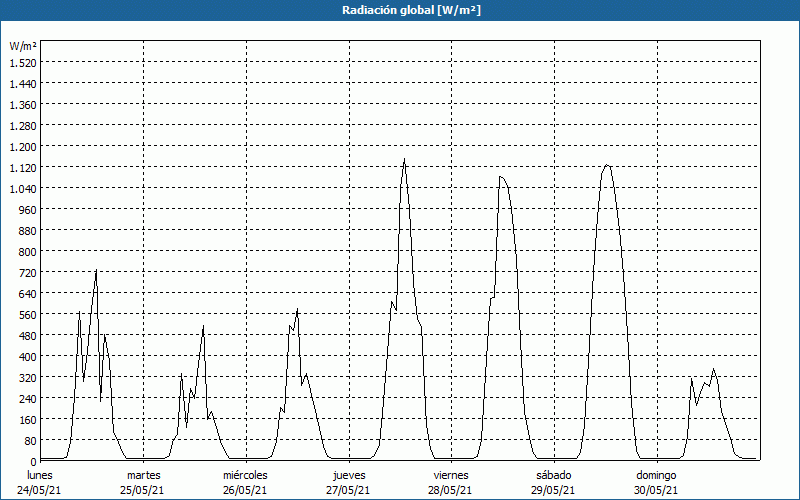Click the 720 y-axis value
Image resolution: width=800 pixels, height=500 pixels.
click(x=28, y=272)
